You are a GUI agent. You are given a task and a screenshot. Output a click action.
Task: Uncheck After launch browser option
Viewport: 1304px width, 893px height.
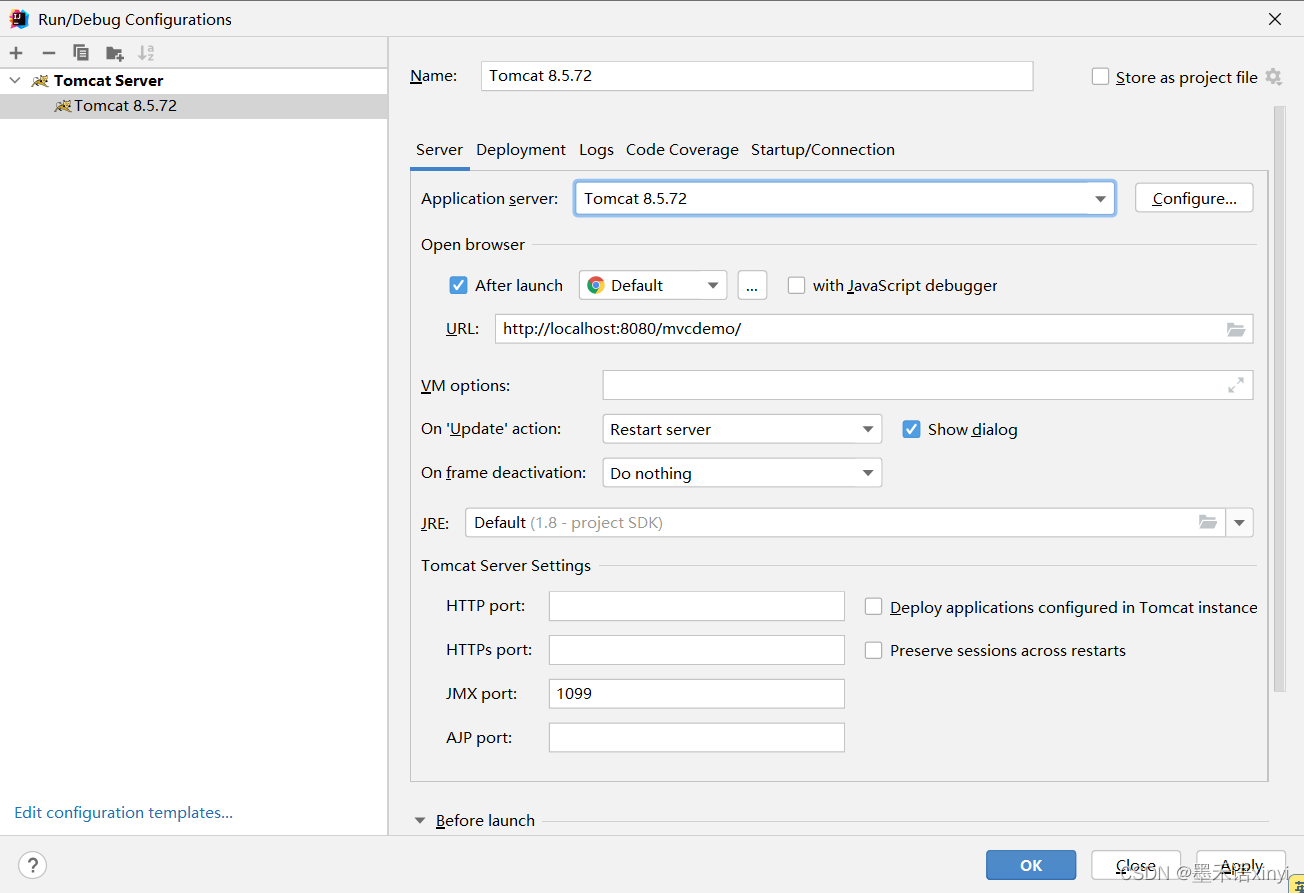tap(458, 285)
